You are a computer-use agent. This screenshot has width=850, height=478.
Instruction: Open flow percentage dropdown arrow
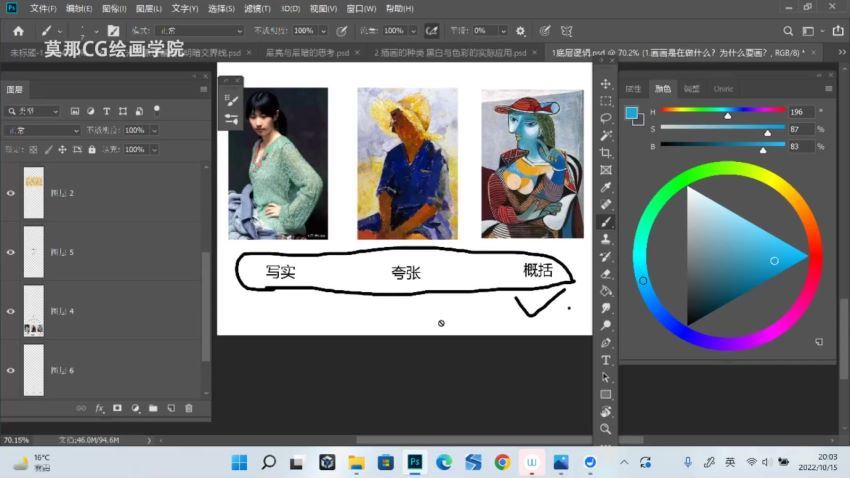pyautogui.click(x=413, y=31)
